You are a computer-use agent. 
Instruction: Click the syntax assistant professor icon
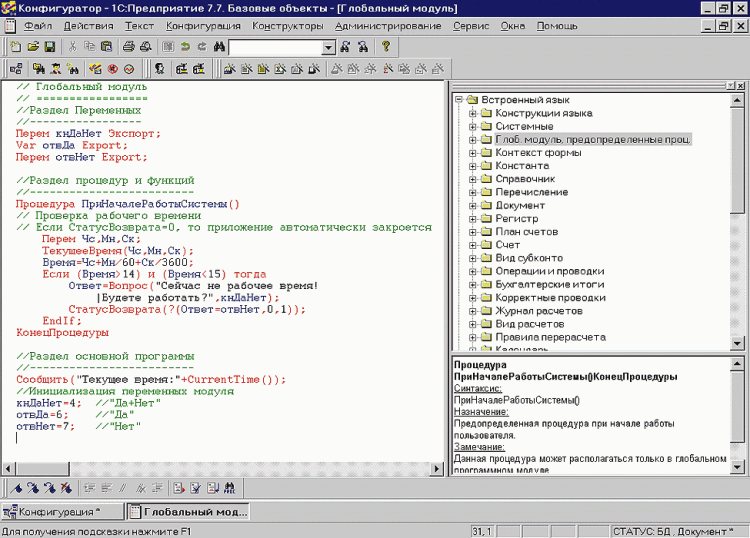[x=56, y=69]
